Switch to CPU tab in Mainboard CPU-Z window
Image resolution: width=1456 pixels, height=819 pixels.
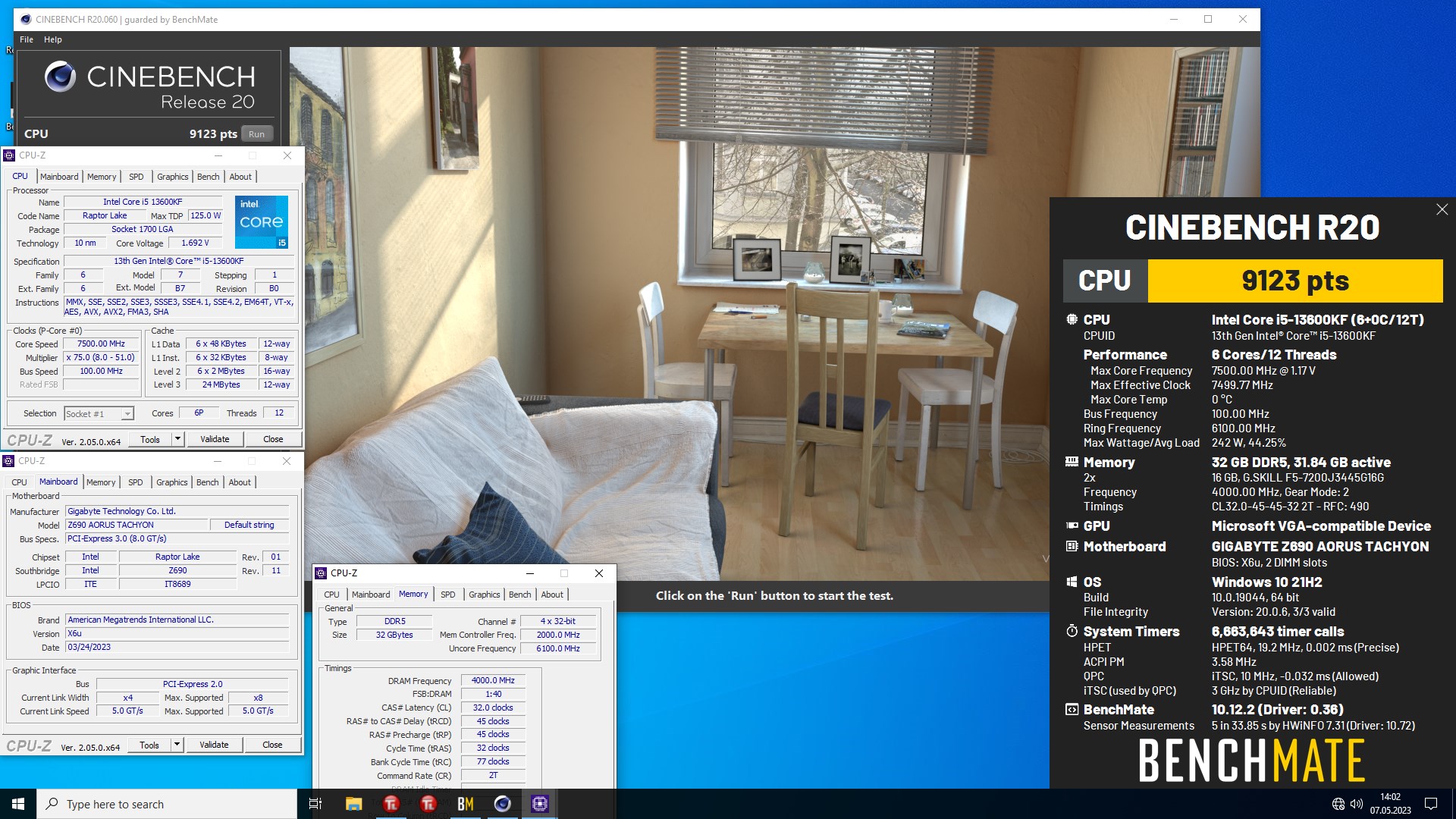[x=20, y=482]
